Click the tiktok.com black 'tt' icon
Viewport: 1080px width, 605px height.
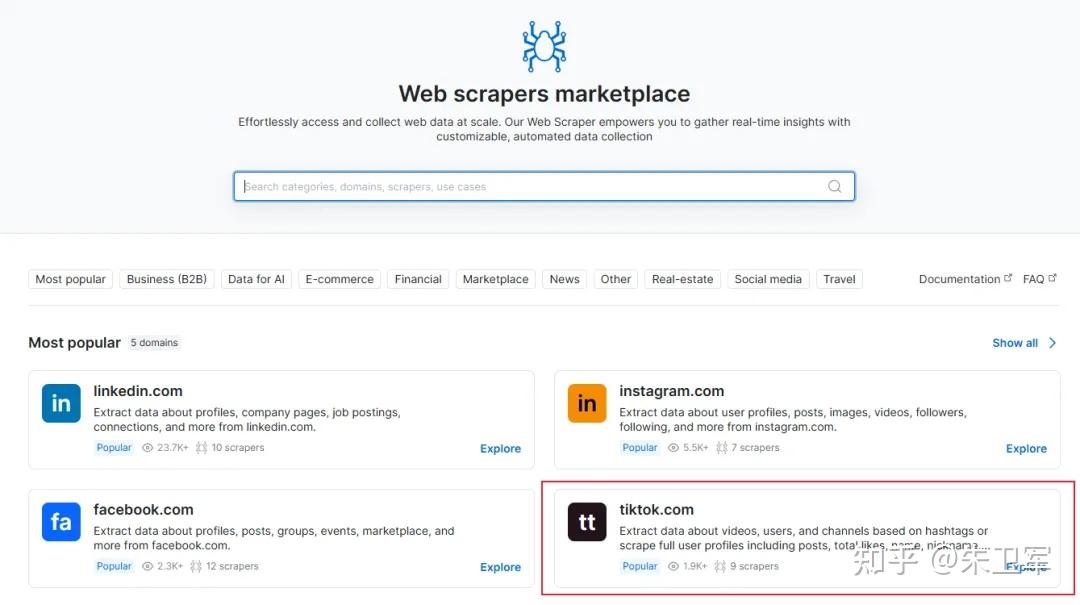point(587,522)
